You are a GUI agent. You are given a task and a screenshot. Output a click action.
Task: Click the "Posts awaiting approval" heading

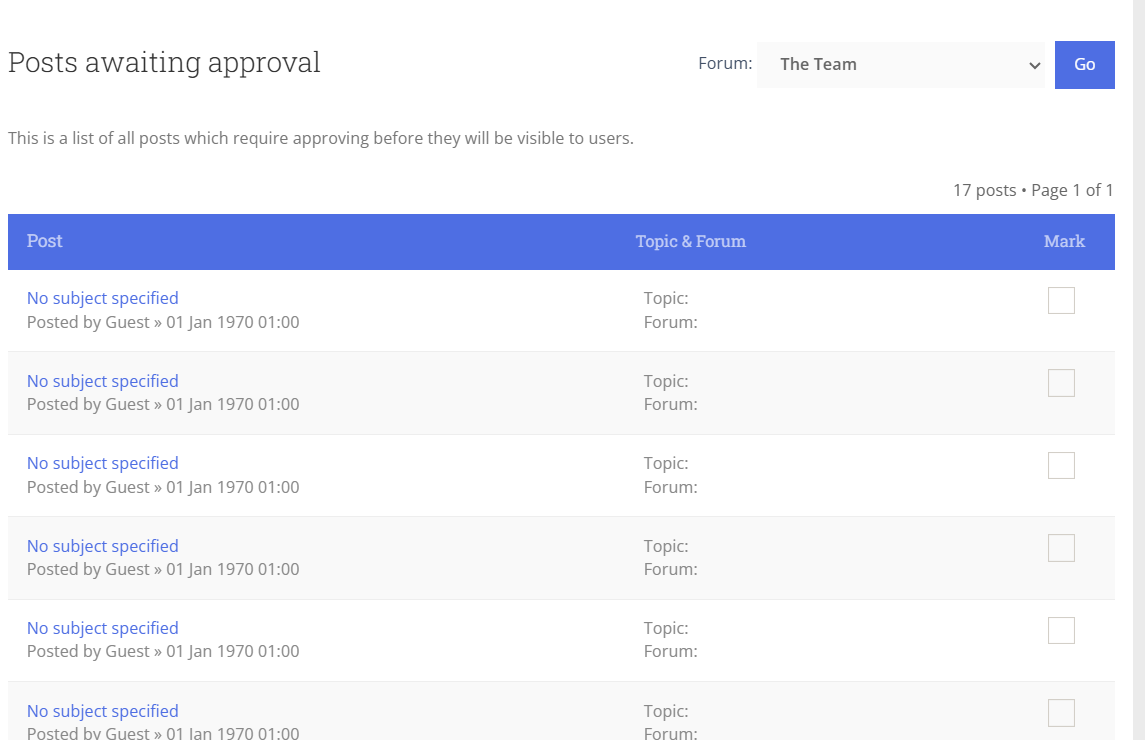pos(164,62)
